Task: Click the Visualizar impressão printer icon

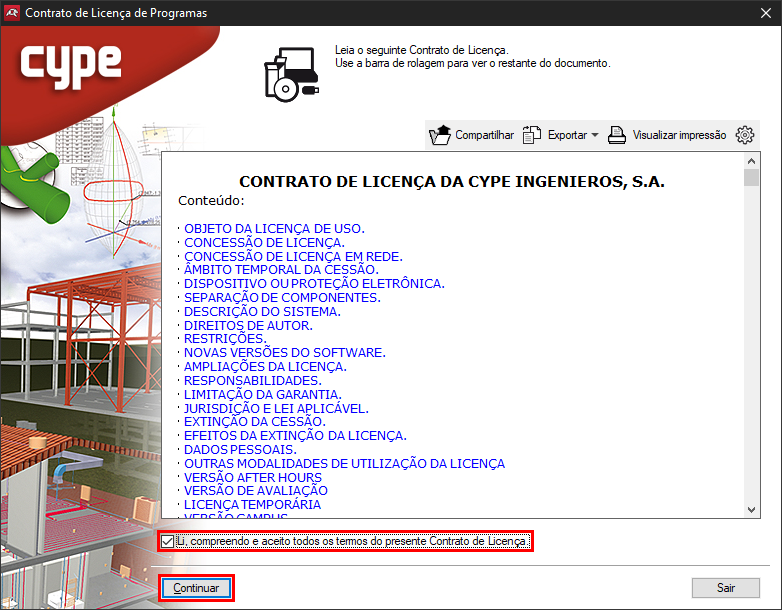Action: (x=617, y=135)
